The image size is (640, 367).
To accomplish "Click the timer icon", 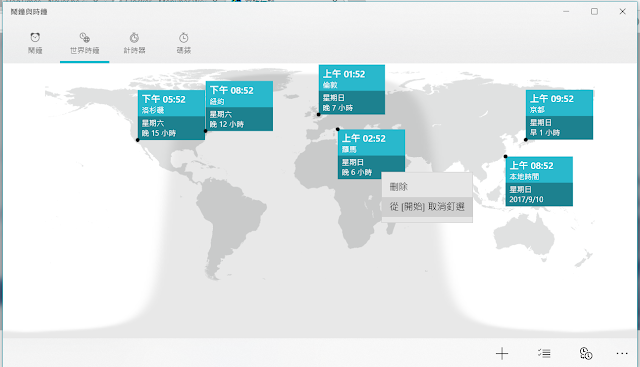I will pos(134,38).
